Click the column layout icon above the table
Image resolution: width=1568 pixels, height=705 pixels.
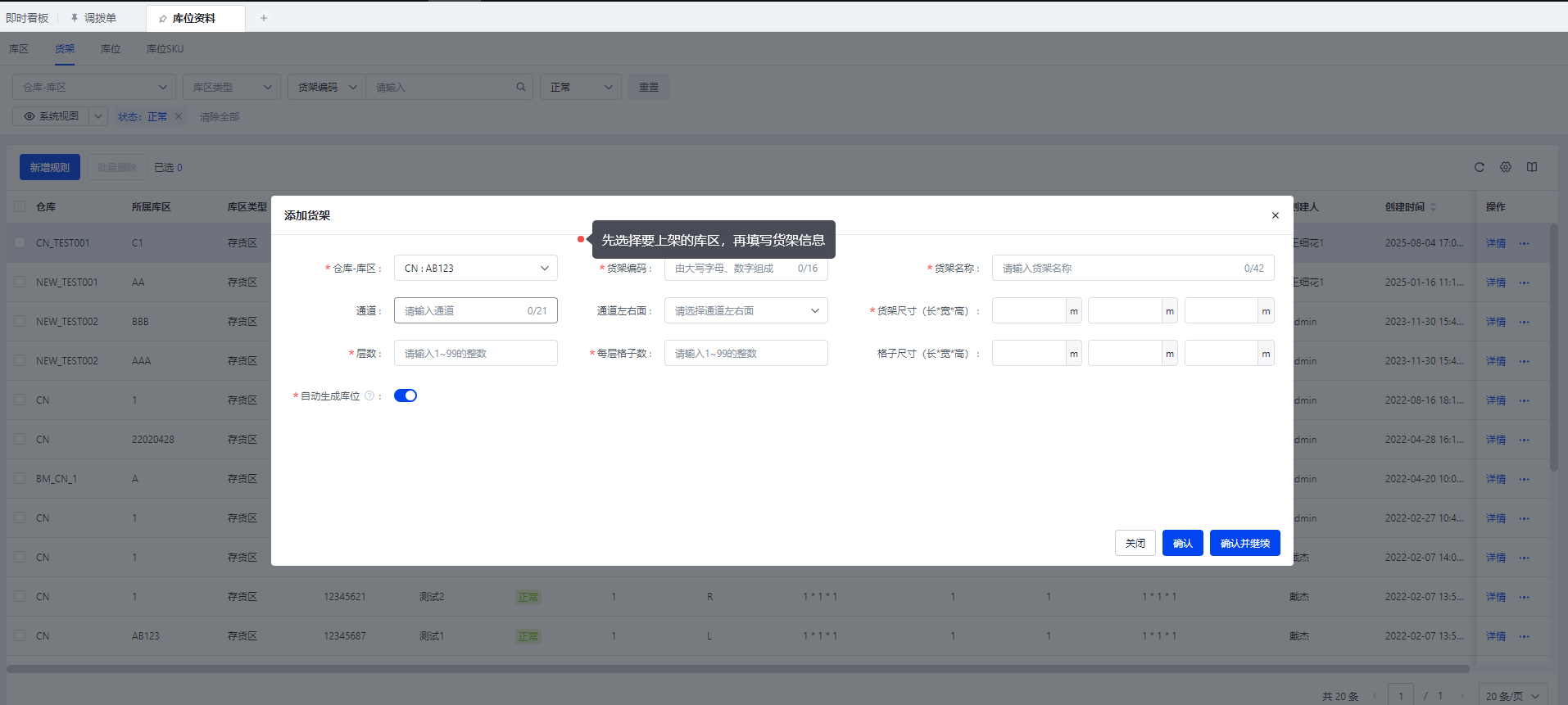point(1532,167)
